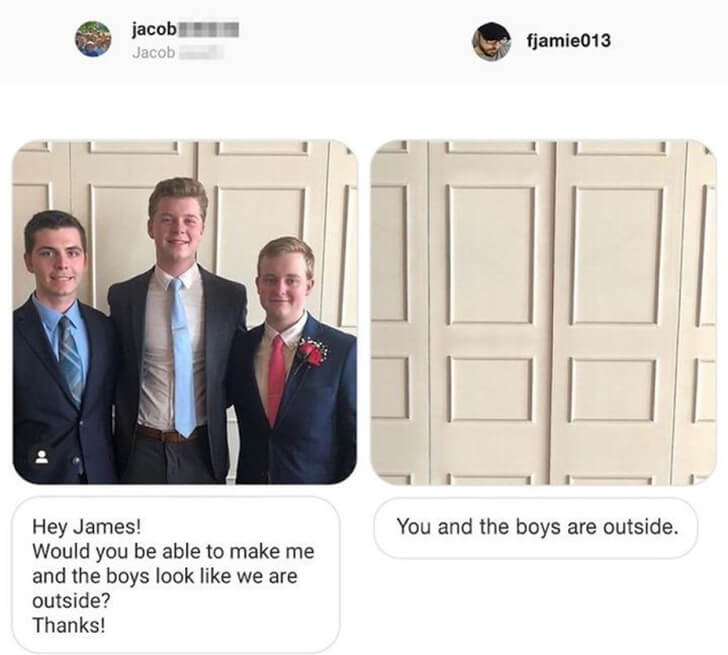Select the photo of three suited men

click(x=185, y=311)
